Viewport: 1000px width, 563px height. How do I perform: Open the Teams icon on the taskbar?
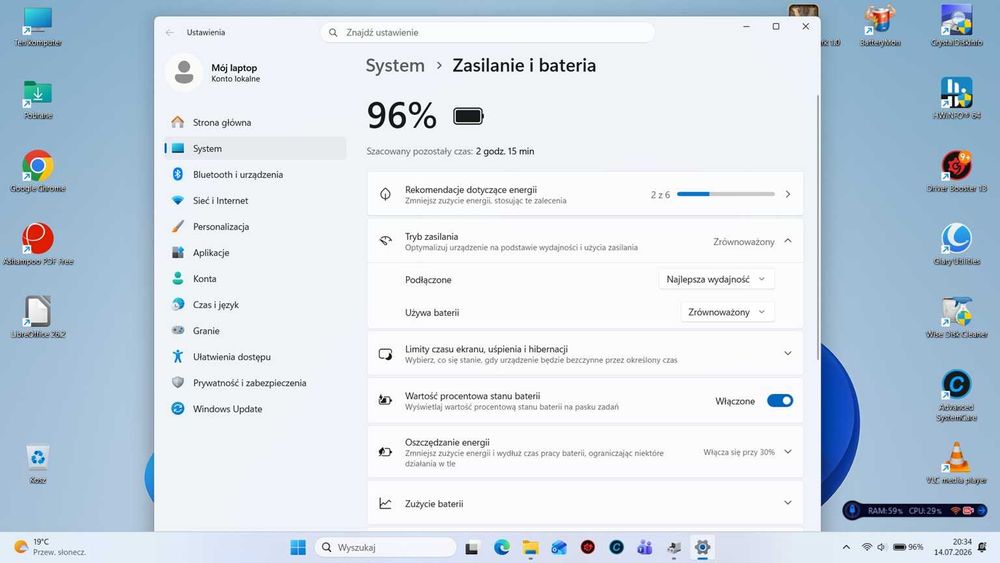tap(645, 547)
